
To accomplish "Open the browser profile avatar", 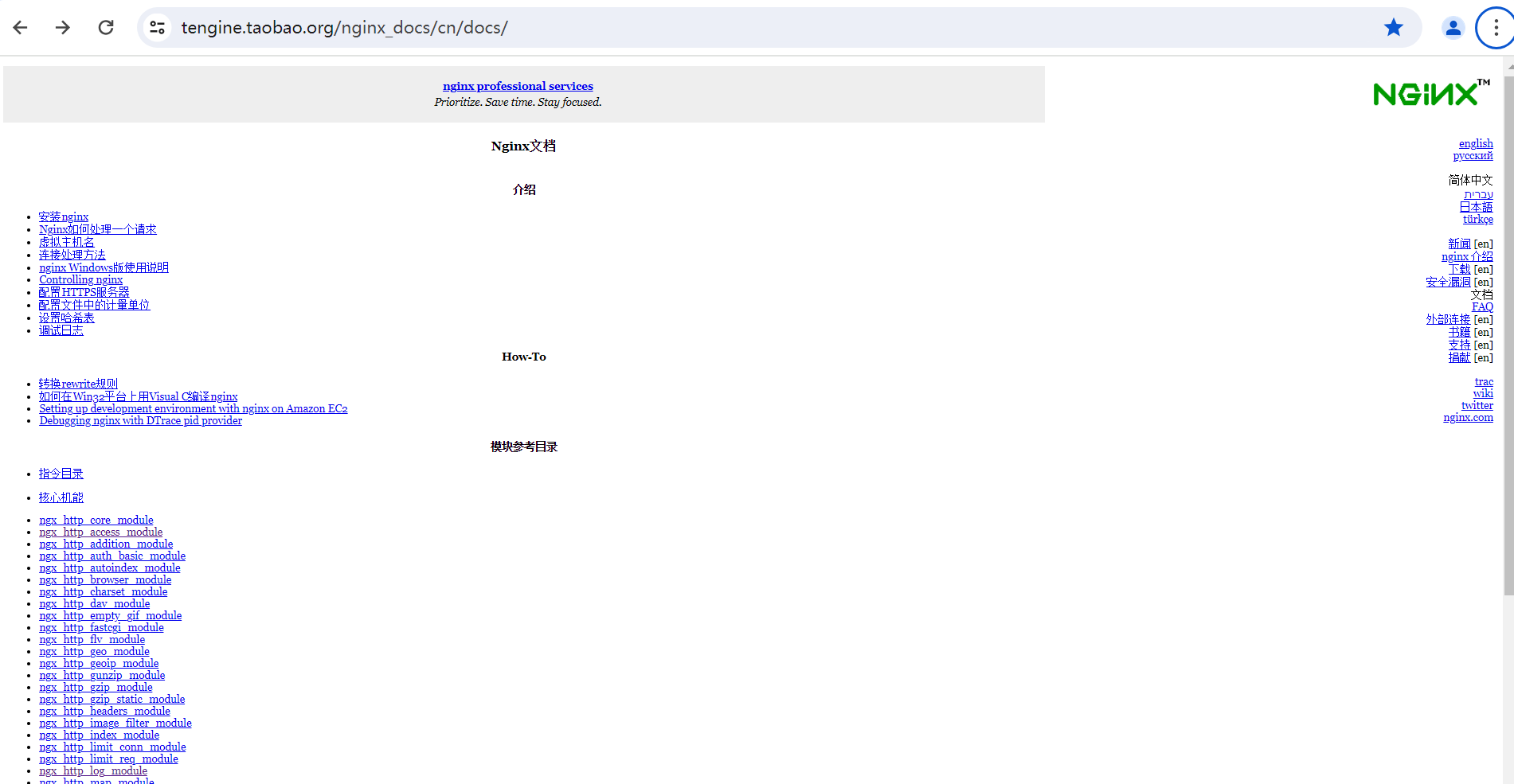I will (1453, 28).
